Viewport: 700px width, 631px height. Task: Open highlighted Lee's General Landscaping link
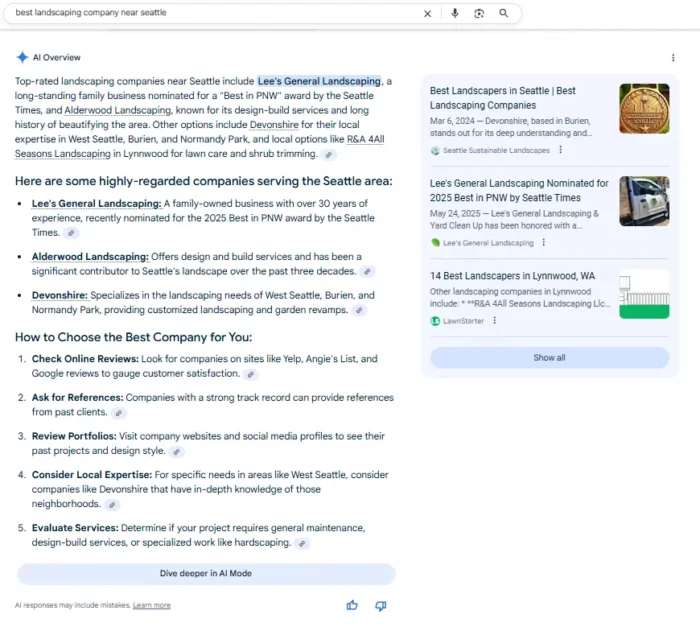319,81
